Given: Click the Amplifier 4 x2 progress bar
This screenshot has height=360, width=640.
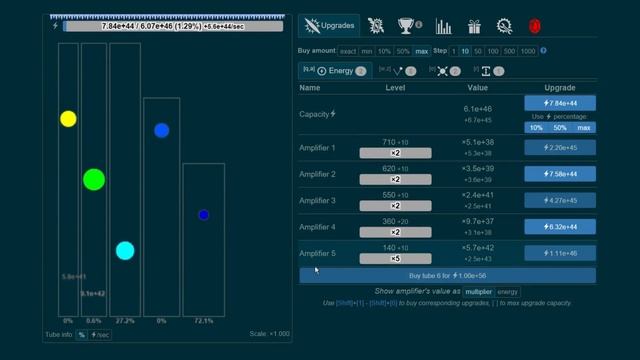Looking at the screenshot, I should [x=395, y=232].
